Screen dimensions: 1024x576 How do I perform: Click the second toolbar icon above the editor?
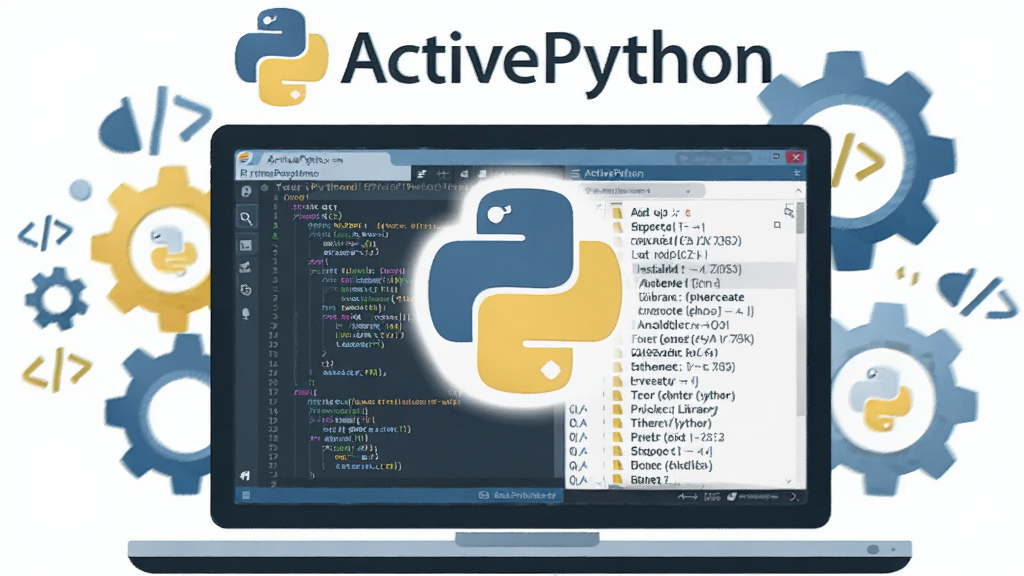point(443,174)
